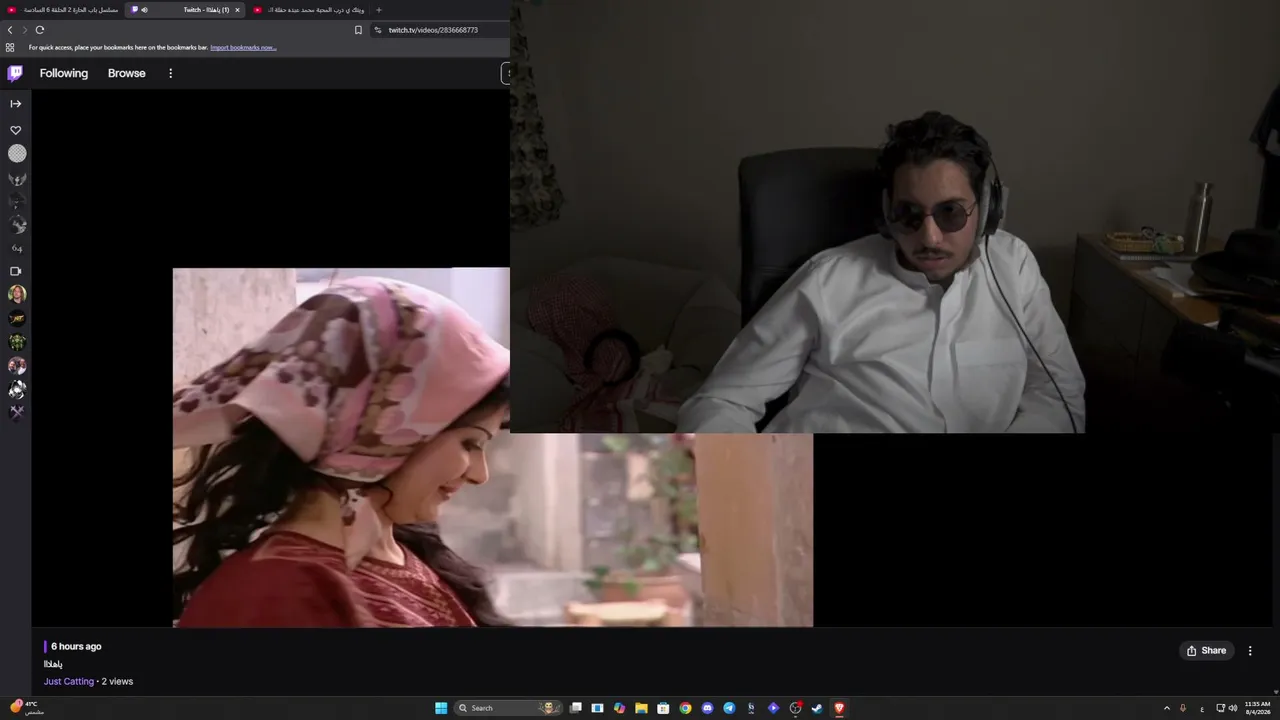Open Task View from the taskbar

pyautogui.click(x=576, y=708)
